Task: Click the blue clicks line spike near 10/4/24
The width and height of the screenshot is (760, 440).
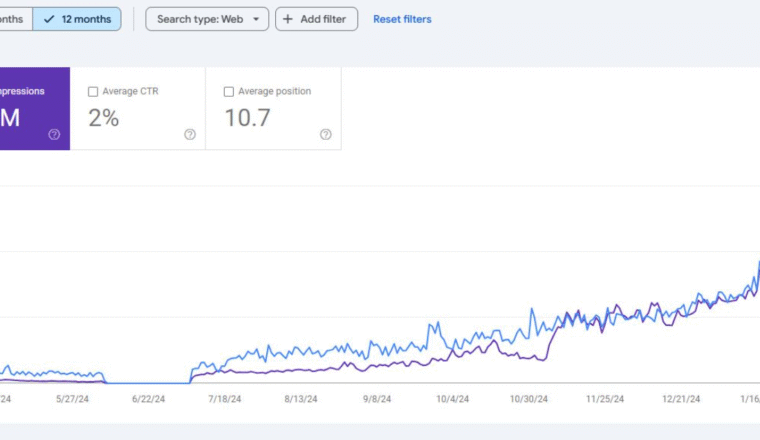Action: (x=438, y=323)
